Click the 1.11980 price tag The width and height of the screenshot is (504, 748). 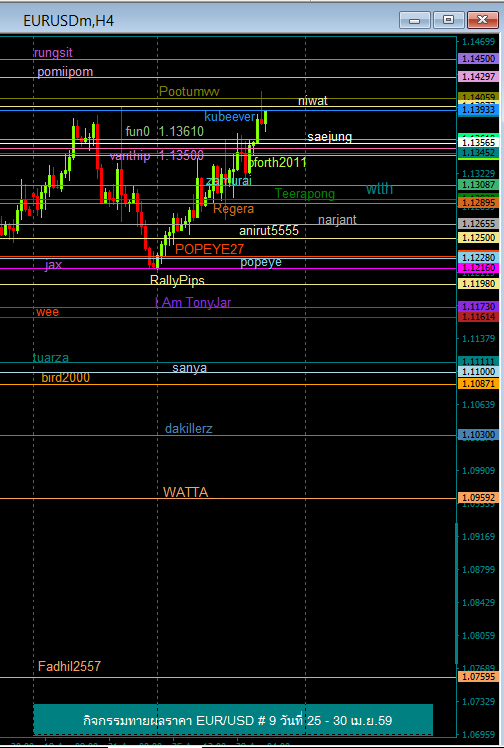coord(478,284)
